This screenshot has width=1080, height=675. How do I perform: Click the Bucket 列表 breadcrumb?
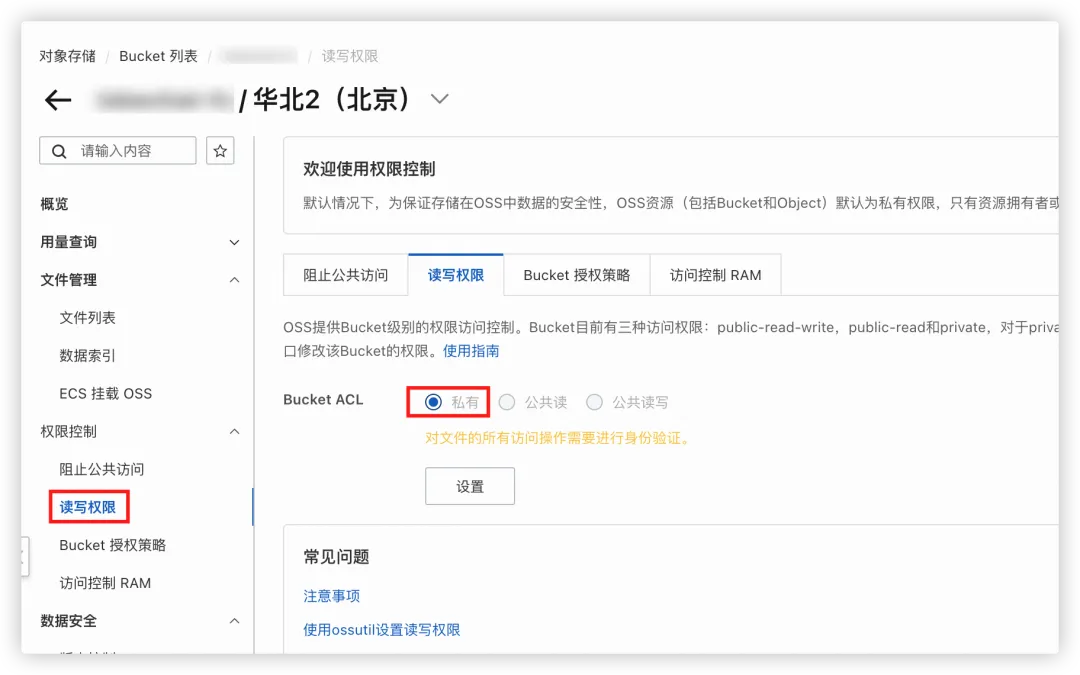point(158,56)
